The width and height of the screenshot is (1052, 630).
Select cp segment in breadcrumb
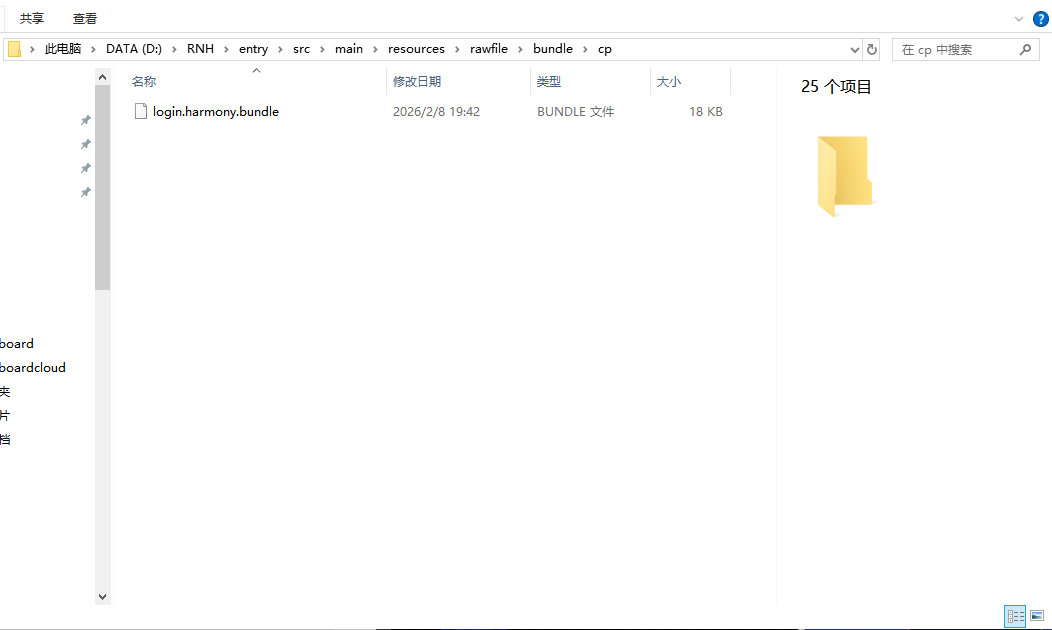pos(604,49)
